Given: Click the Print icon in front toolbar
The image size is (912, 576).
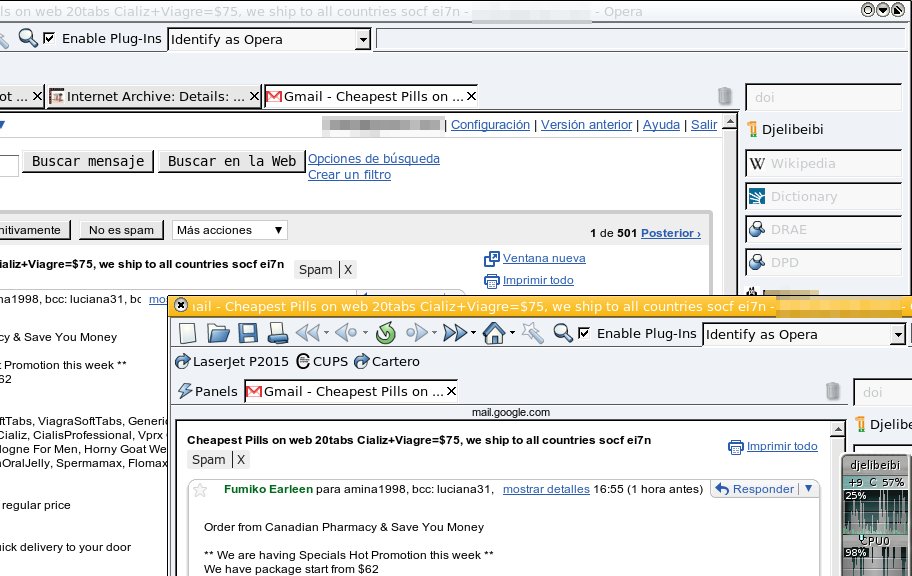Looking at the screenshot, I should click(277, 333).
